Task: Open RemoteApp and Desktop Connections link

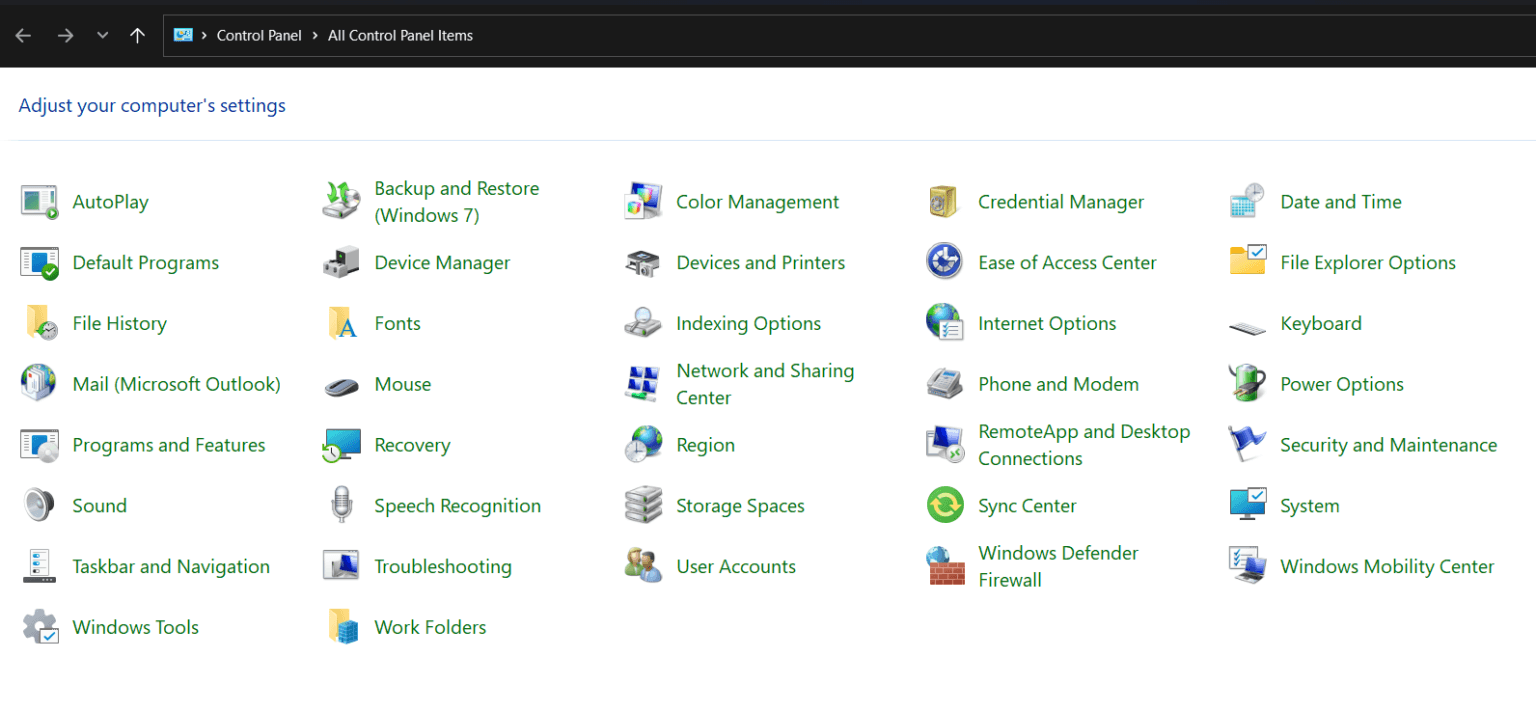Action: pos(1084,445)
